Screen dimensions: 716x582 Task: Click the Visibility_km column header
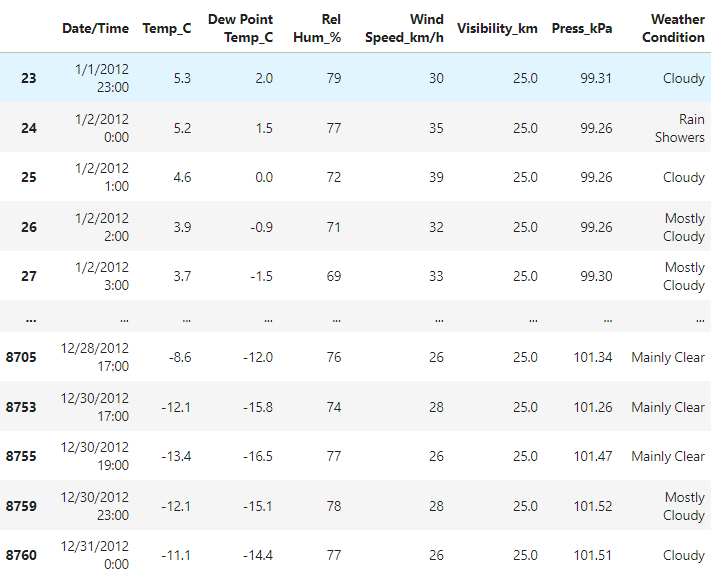pyautogui.click(x=496, y=28)
